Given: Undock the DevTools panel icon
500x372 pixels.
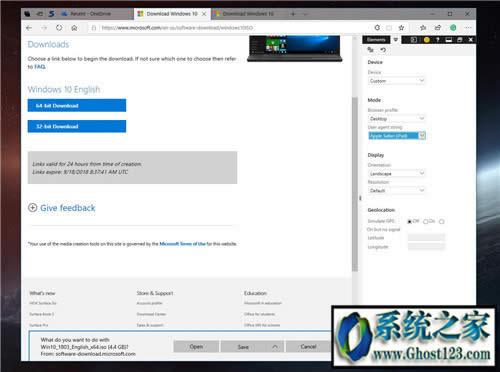Looking at the screenshot, I should coord(460,40).
